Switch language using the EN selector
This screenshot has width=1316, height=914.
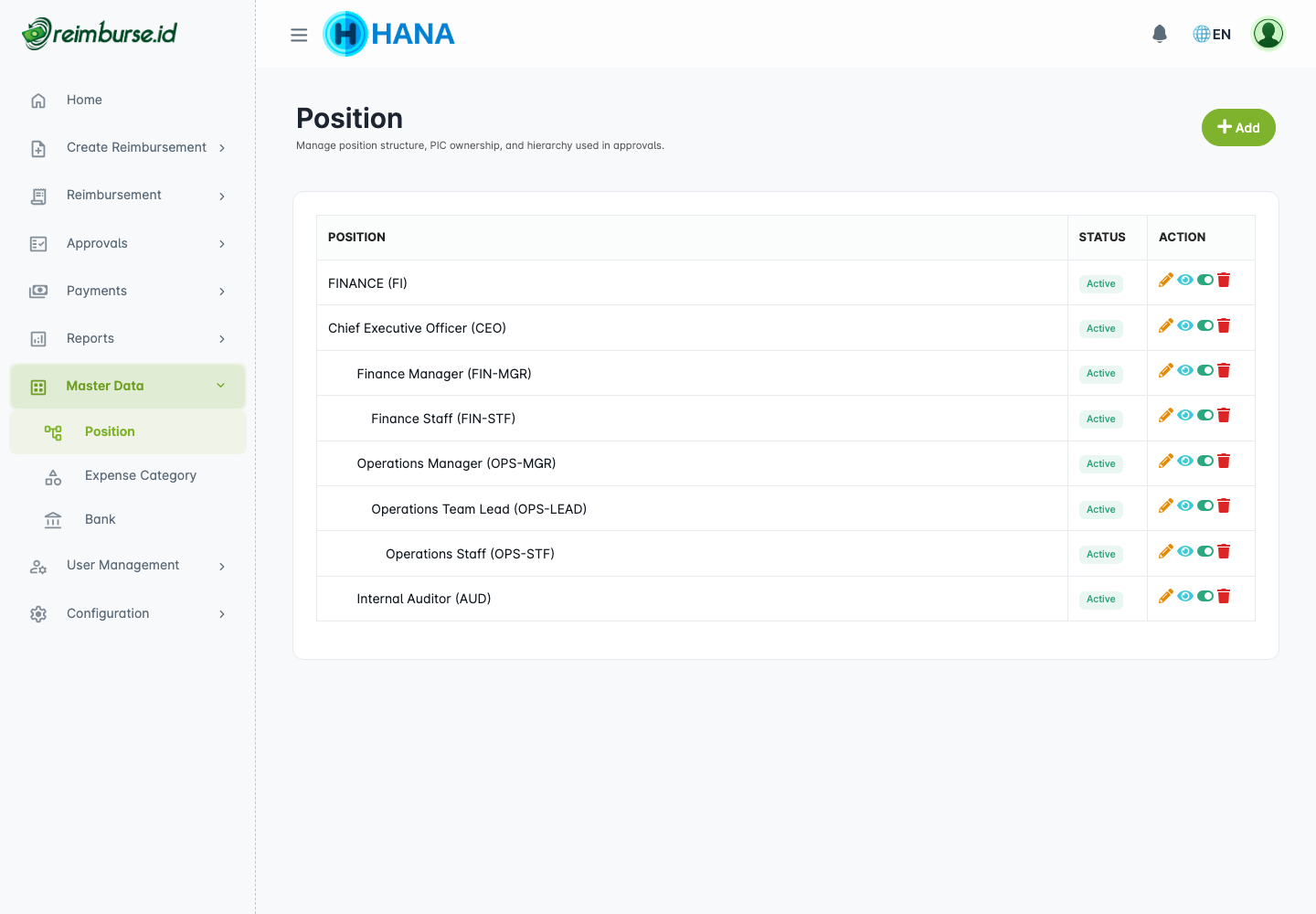tap(1212, 34)
